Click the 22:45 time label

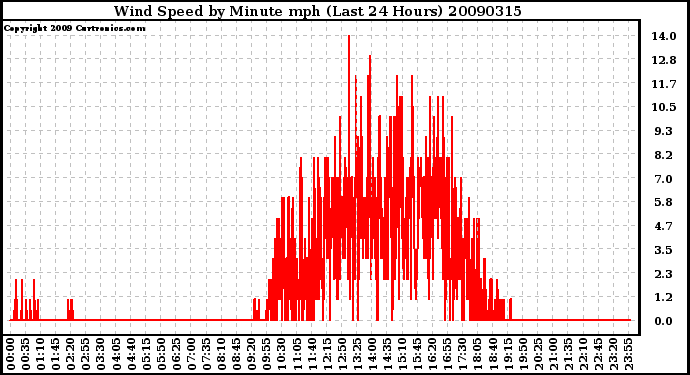click(x=598, y=354)
